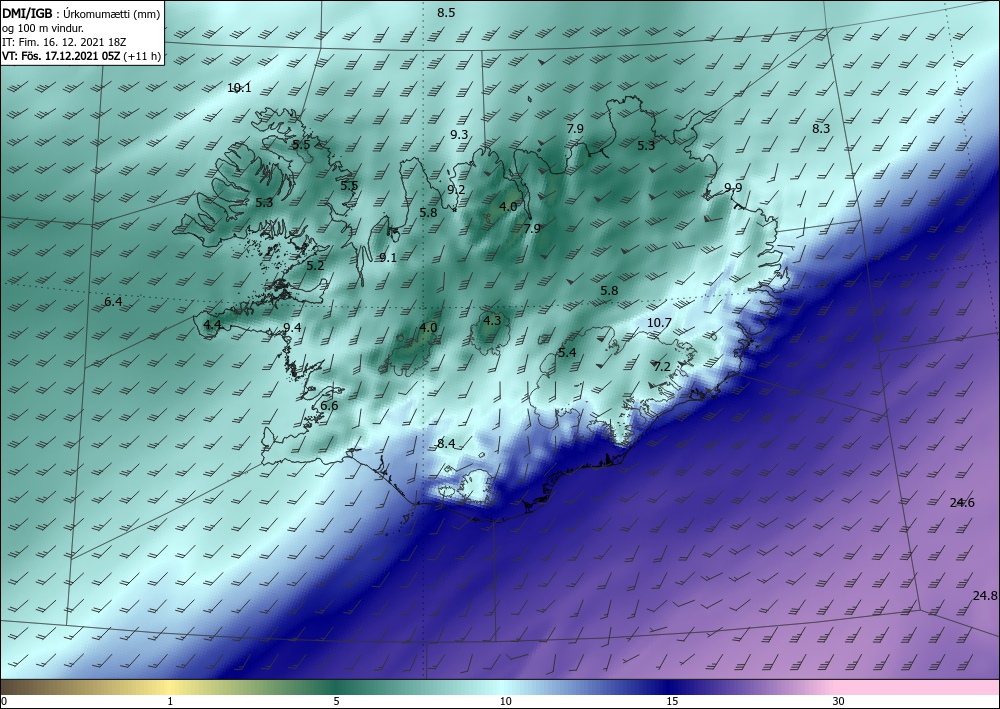Click the '30' tick label on color scale
The image size is (1000, 709).
click(839, 702)
